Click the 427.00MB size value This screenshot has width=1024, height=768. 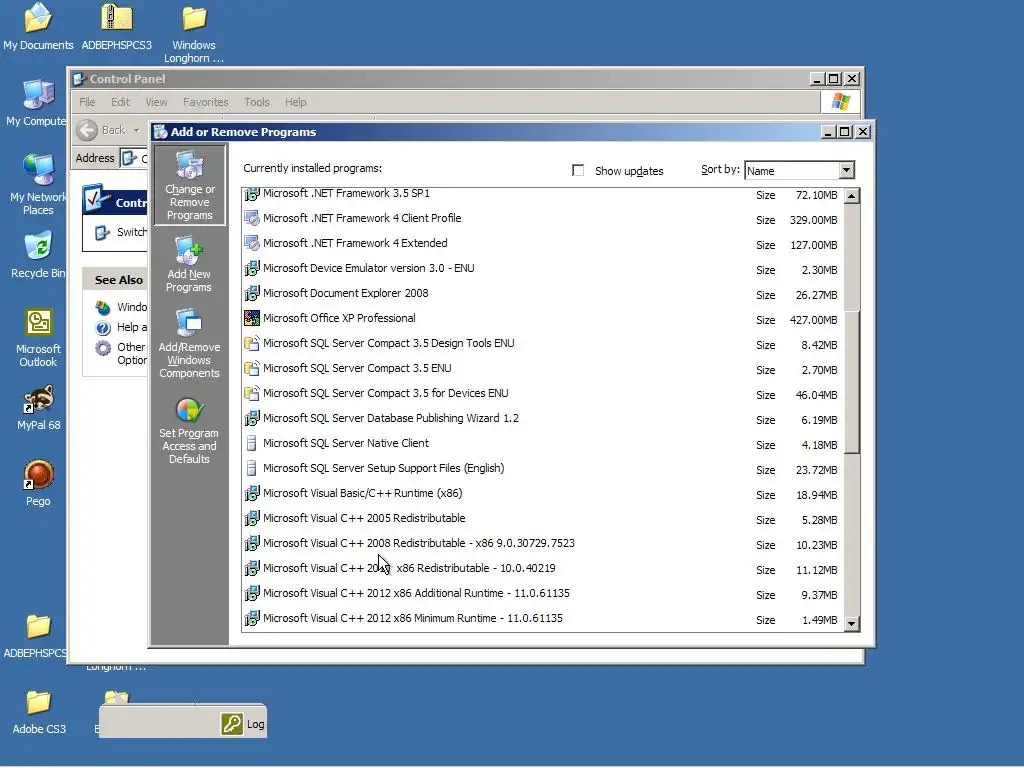click(813, 320)
